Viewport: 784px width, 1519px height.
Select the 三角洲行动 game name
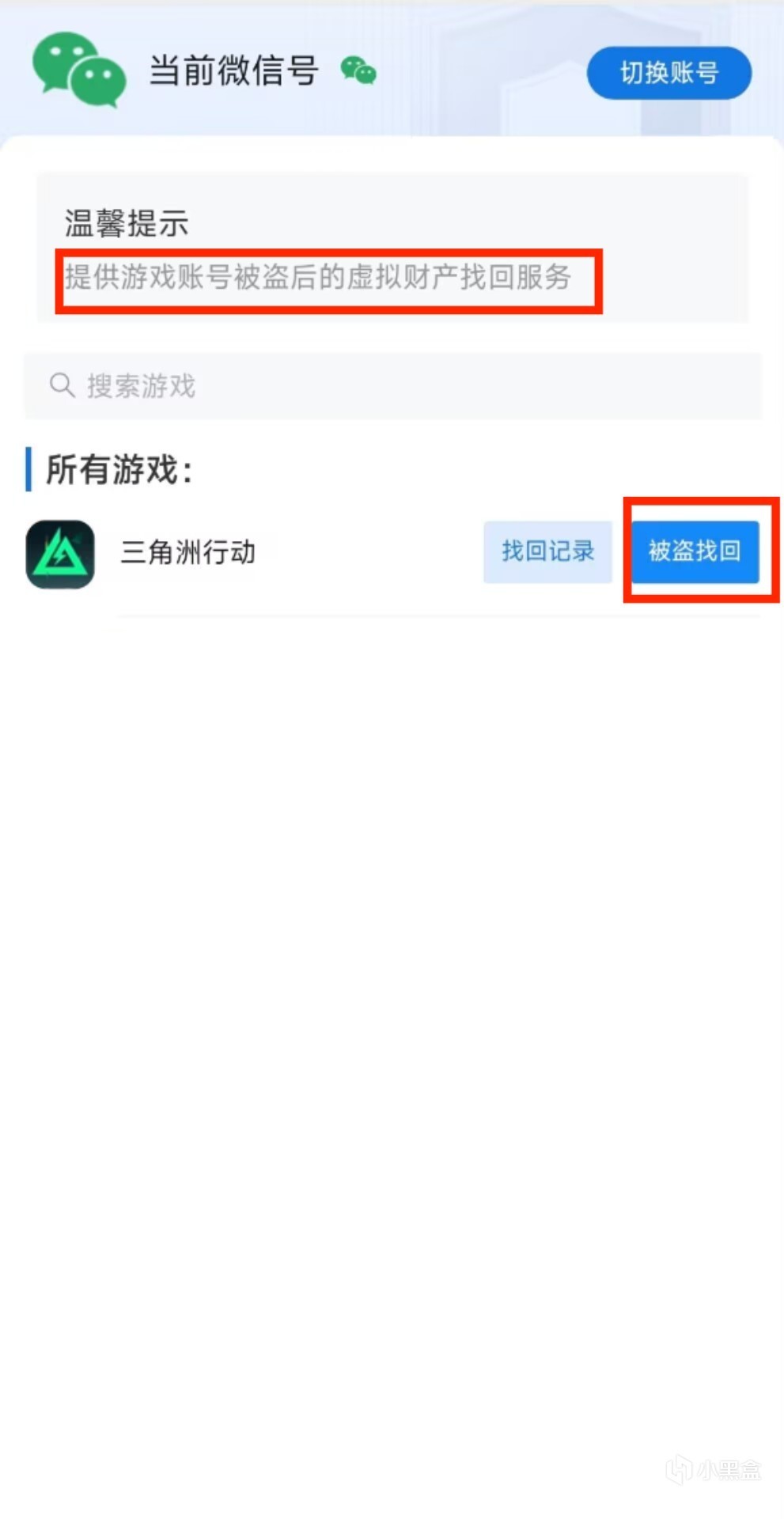click(187, 552)
